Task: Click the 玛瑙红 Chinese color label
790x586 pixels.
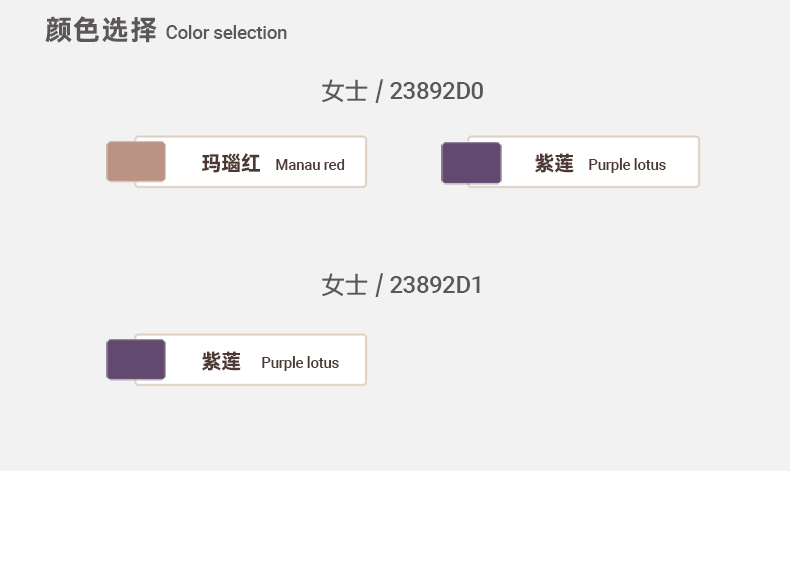Action: pos(231,164)
